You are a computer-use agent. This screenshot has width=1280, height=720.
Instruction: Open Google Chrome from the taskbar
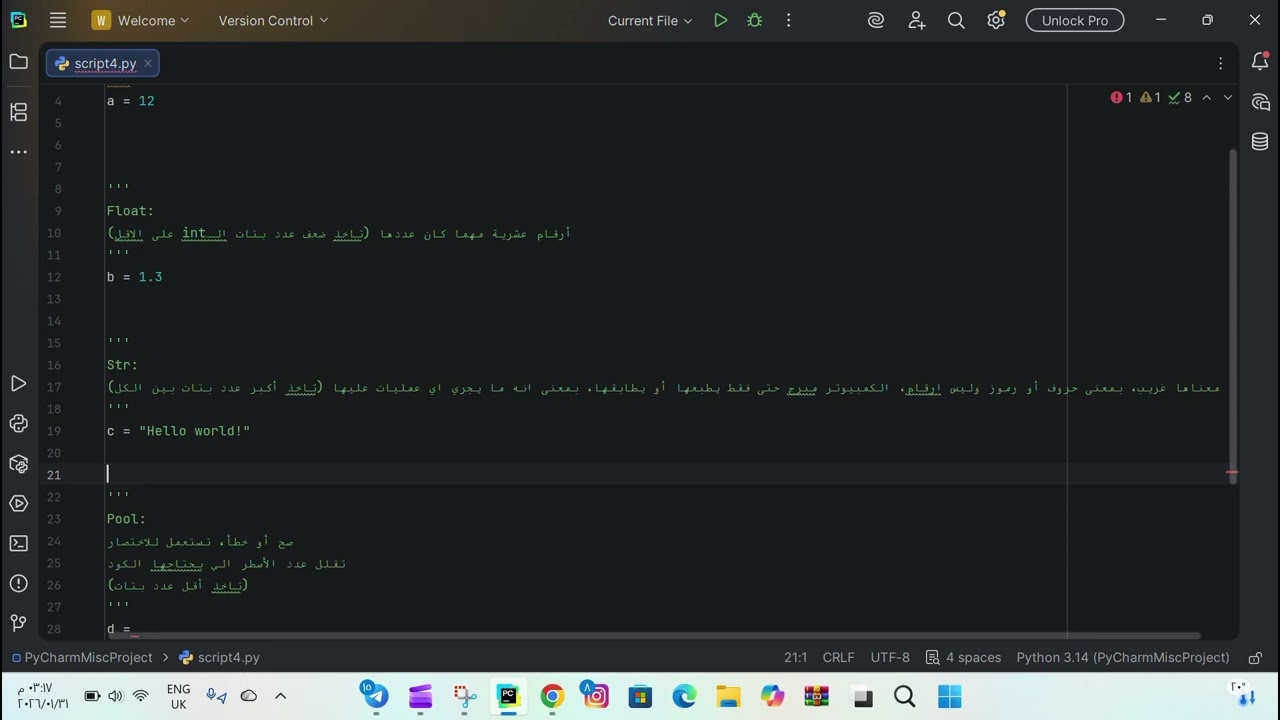coord(552,696)
